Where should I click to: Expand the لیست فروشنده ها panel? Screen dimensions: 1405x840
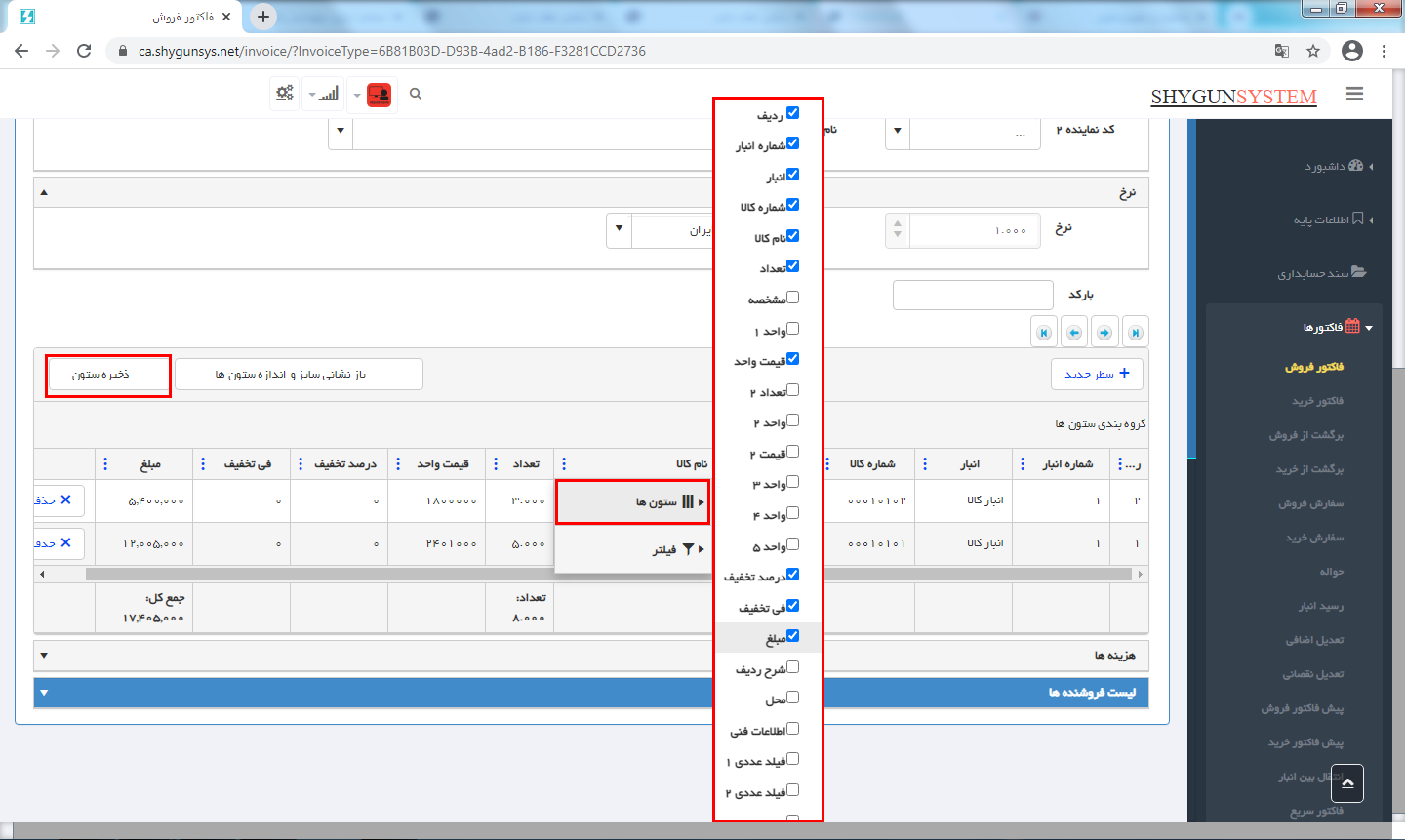coord(44,693)
